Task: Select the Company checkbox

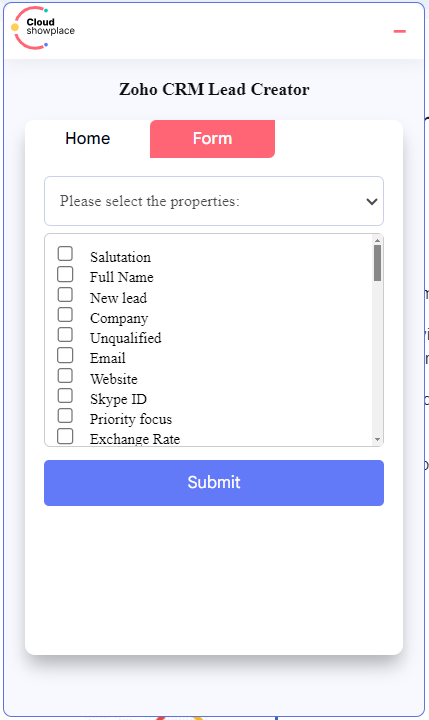Action: (65, 315)
